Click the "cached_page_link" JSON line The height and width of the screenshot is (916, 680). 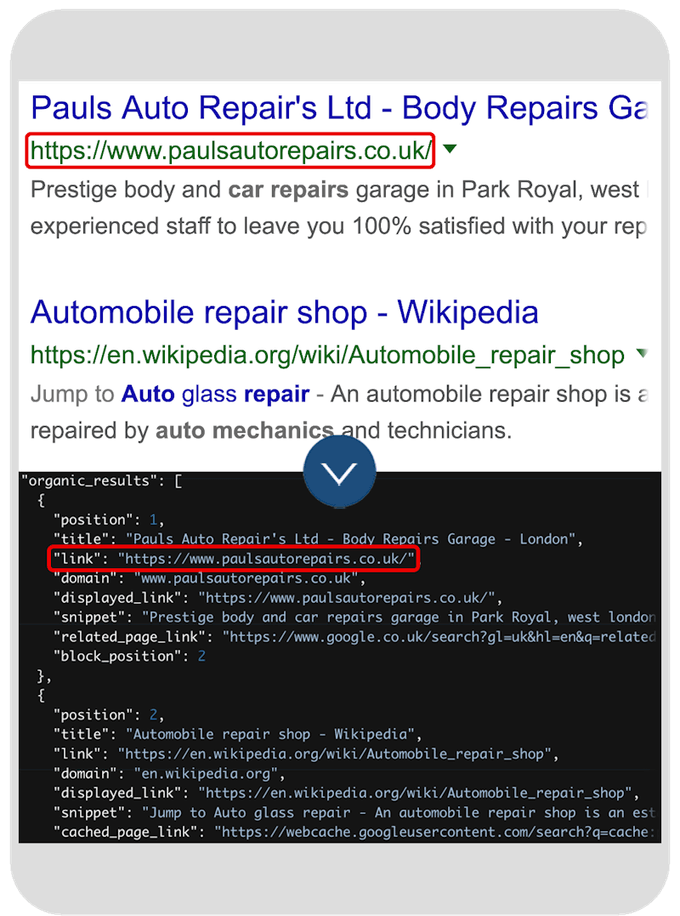[353, 832]
